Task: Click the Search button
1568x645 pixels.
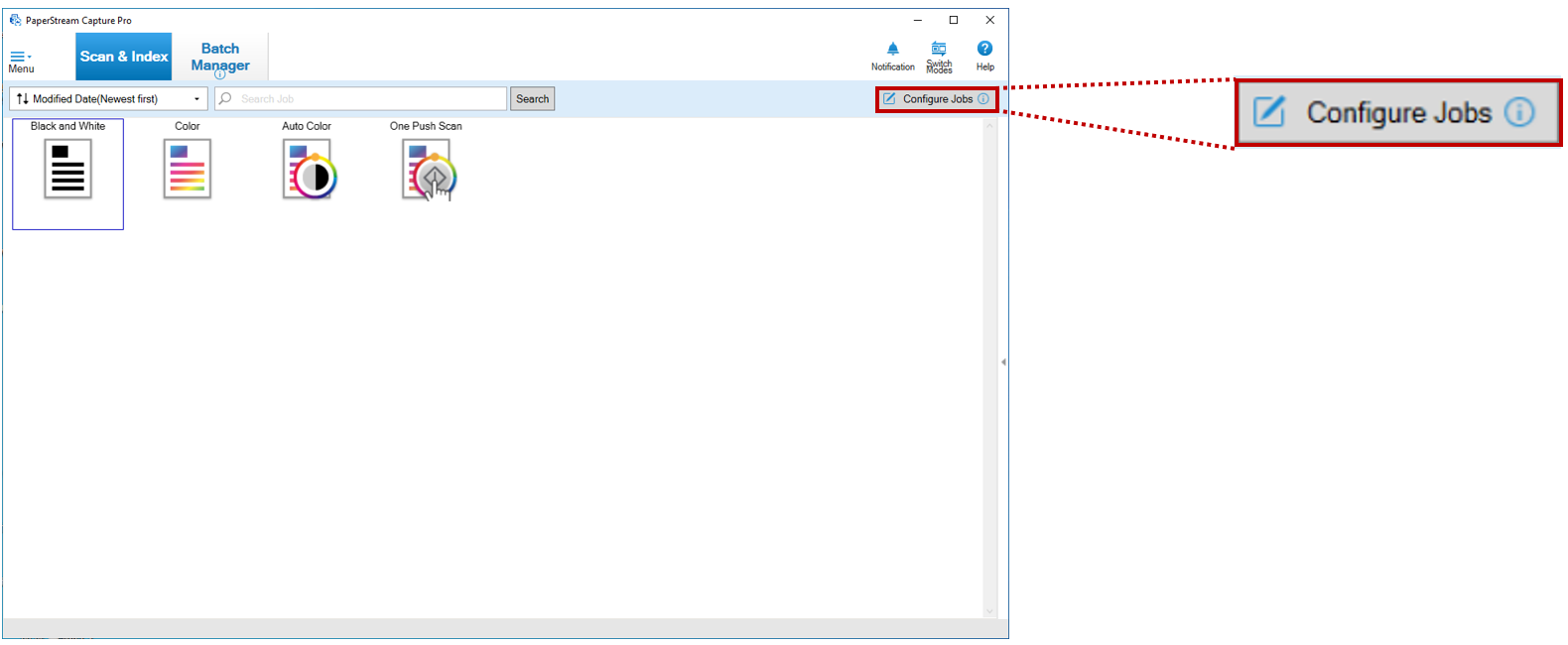Action: pos(533,99)
